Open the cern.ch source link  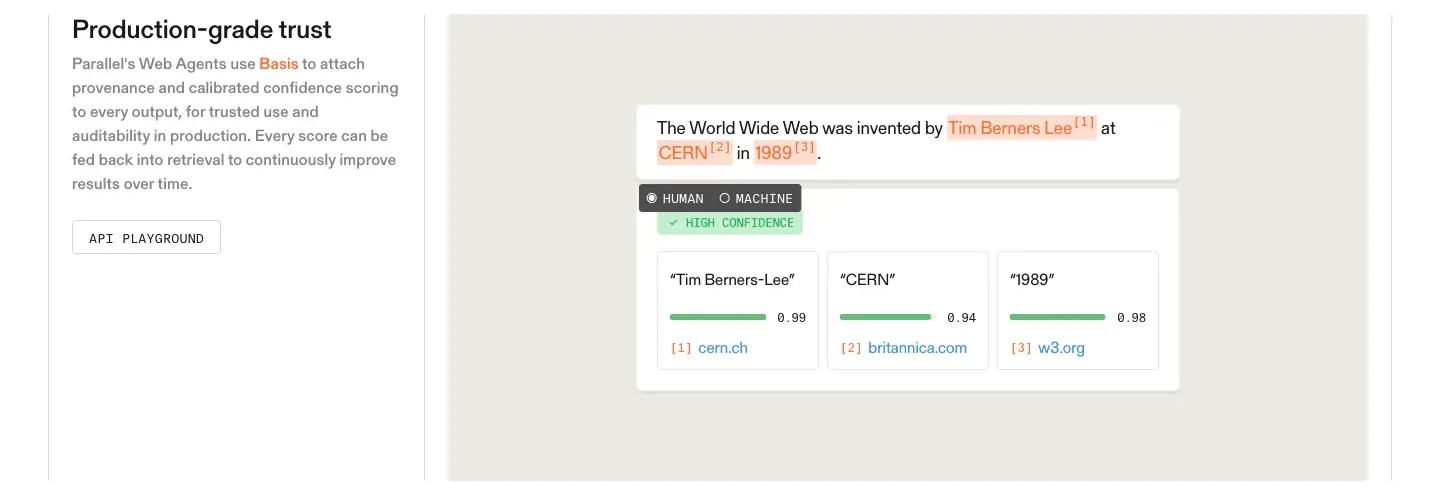[x=723, y=348]
